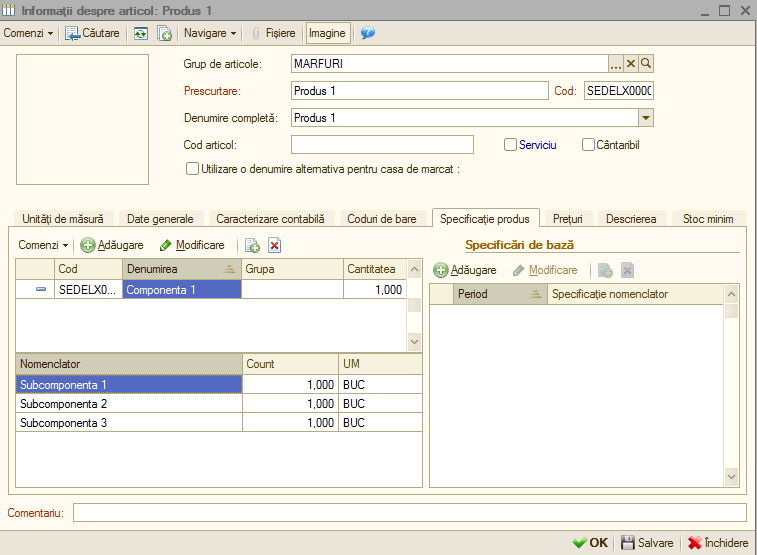Screen dimensions: 757x555
Task: Open selection with the ellipsis button for MARFURI
Action: (x=616, y=63)
